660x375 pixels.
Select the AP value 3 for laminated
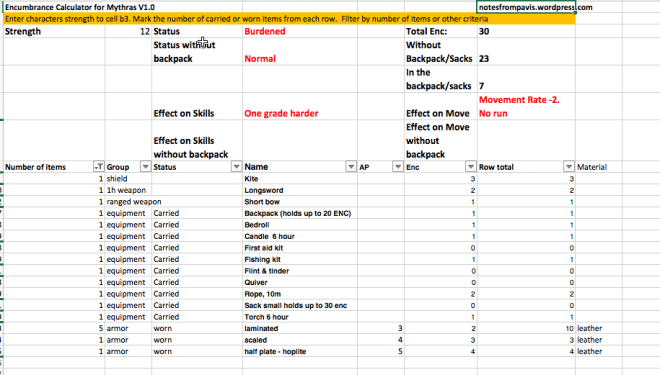click(x=381, y=328)
